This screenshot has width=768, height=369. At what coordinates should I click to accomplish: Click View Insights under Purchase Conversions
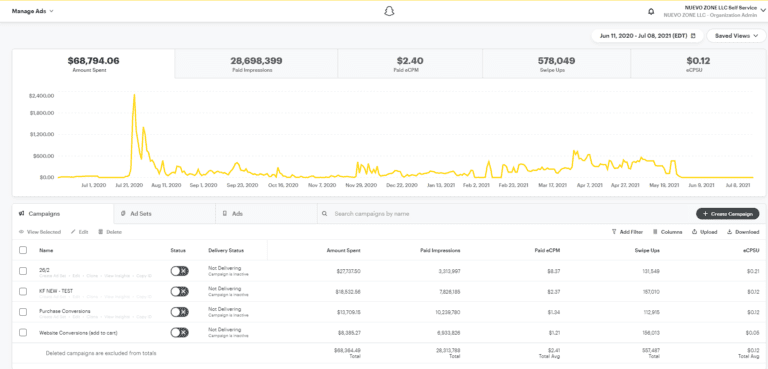click(116, 317)
